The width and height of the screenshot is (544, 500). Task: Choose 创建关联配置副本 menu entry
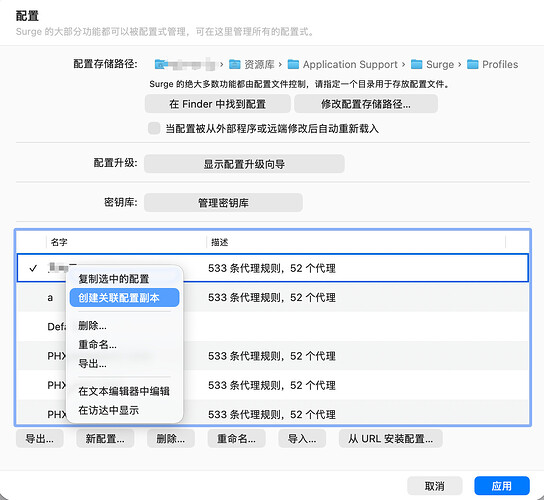[124, 298]
